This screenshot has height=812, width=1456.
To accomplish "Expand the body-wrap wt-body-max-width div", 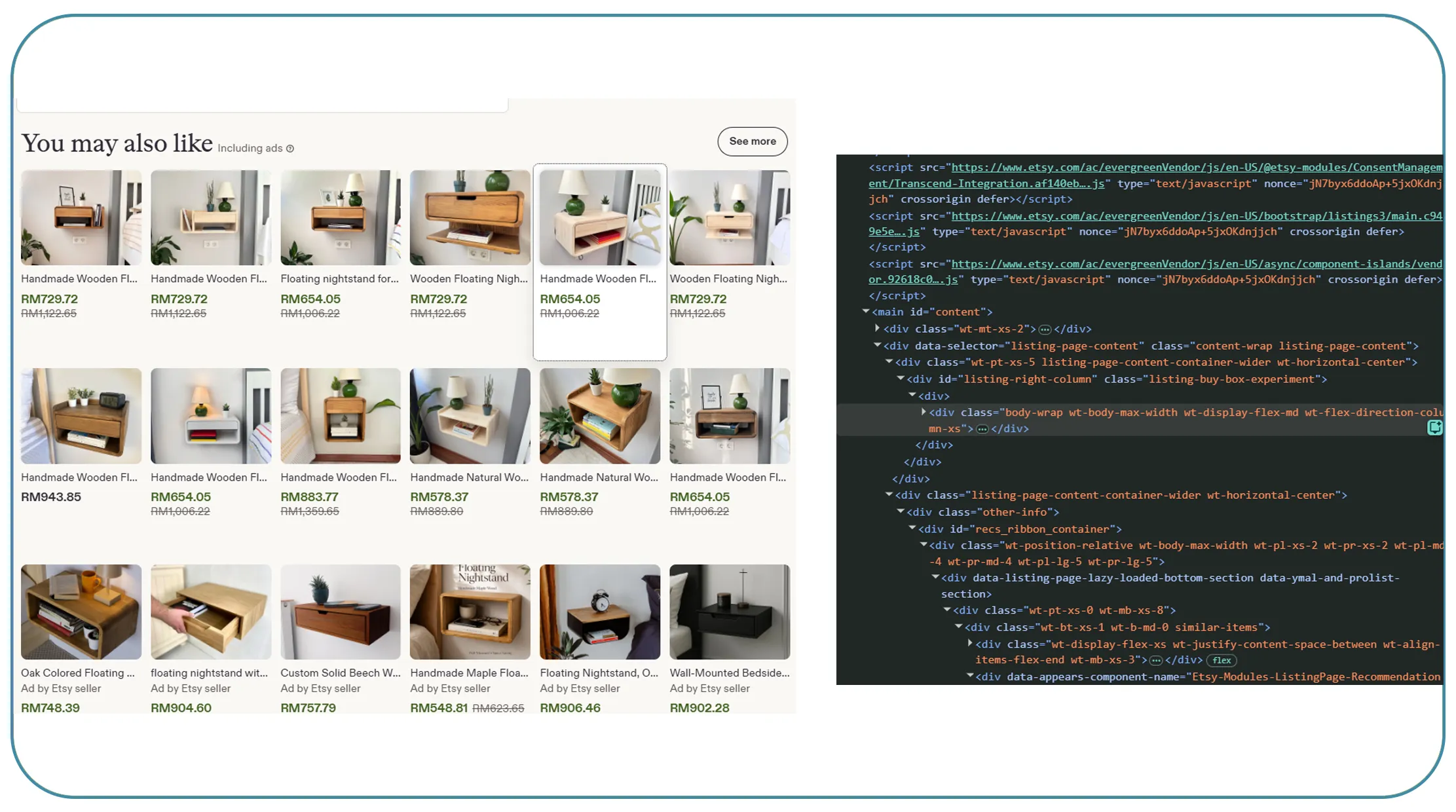I will 924,412.
